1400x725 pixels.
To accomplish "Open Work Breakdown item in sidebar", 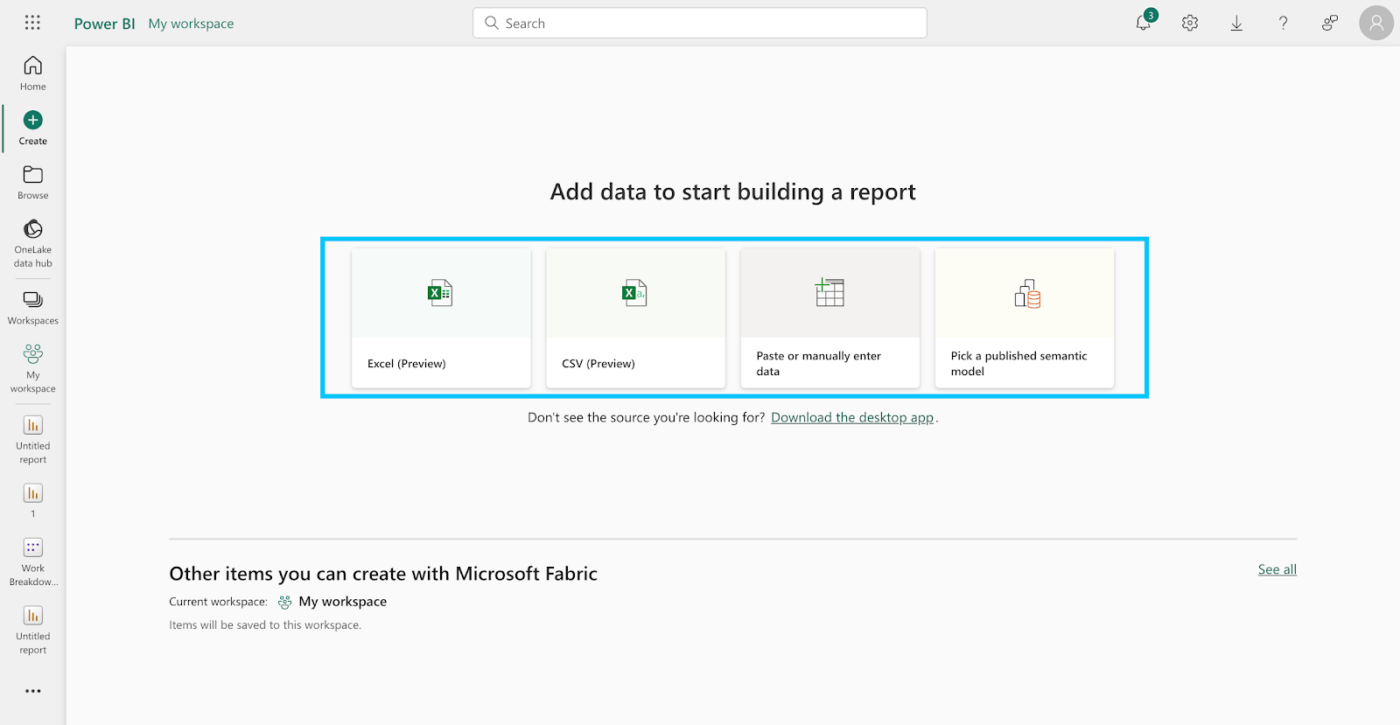I will click(33, 562).
